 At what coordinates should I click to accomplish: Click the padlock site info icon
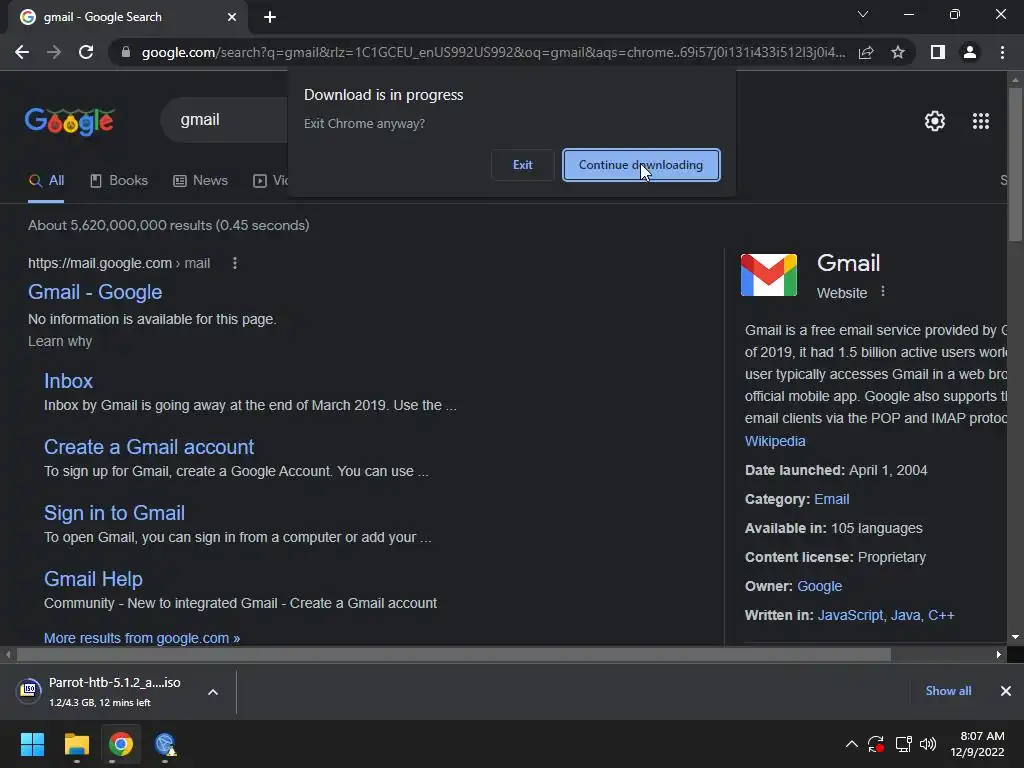pos(126,52)
